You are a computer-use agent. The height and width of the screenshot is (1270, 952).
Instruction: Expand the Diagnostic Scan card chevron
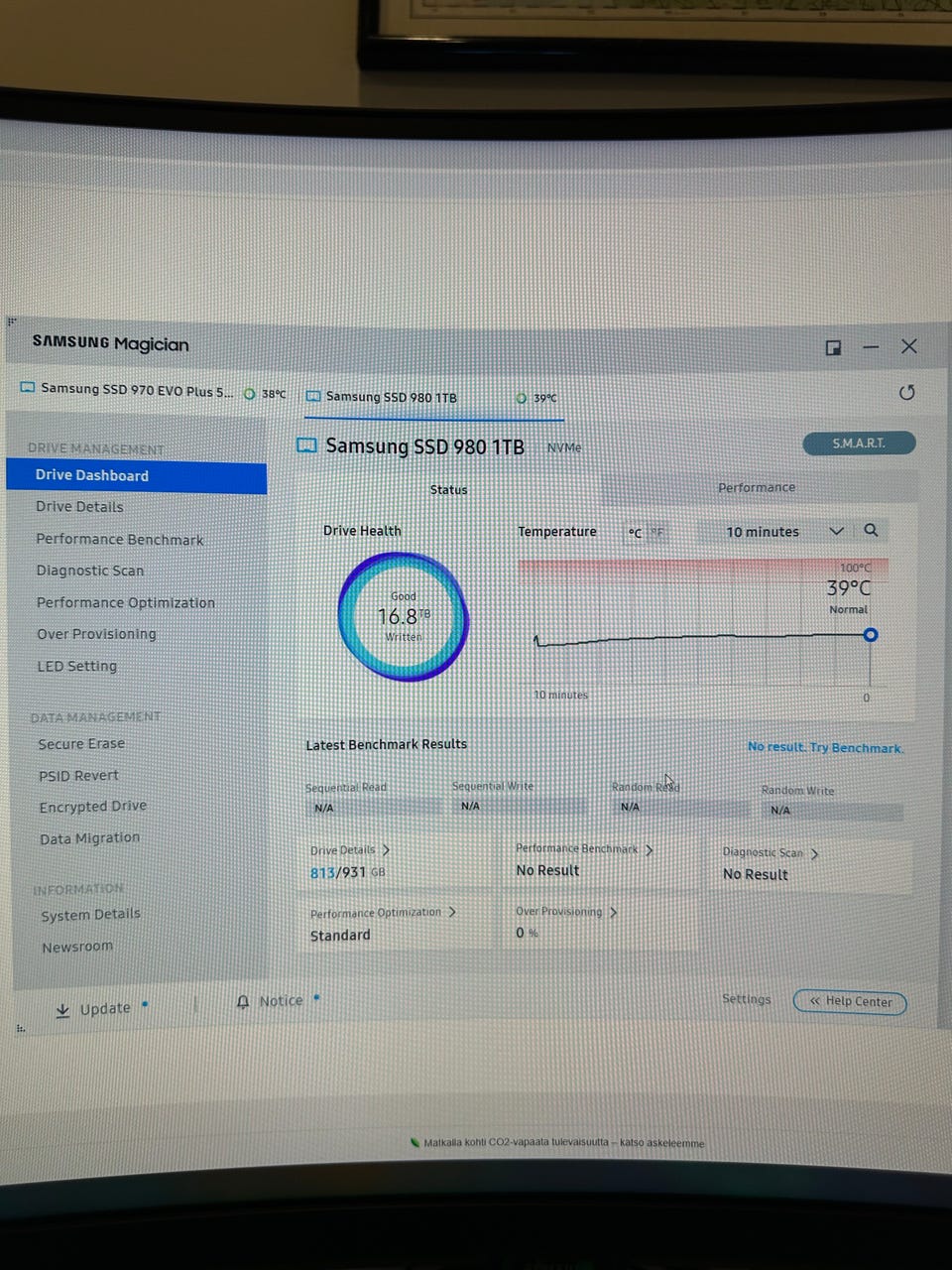[815, 854]
